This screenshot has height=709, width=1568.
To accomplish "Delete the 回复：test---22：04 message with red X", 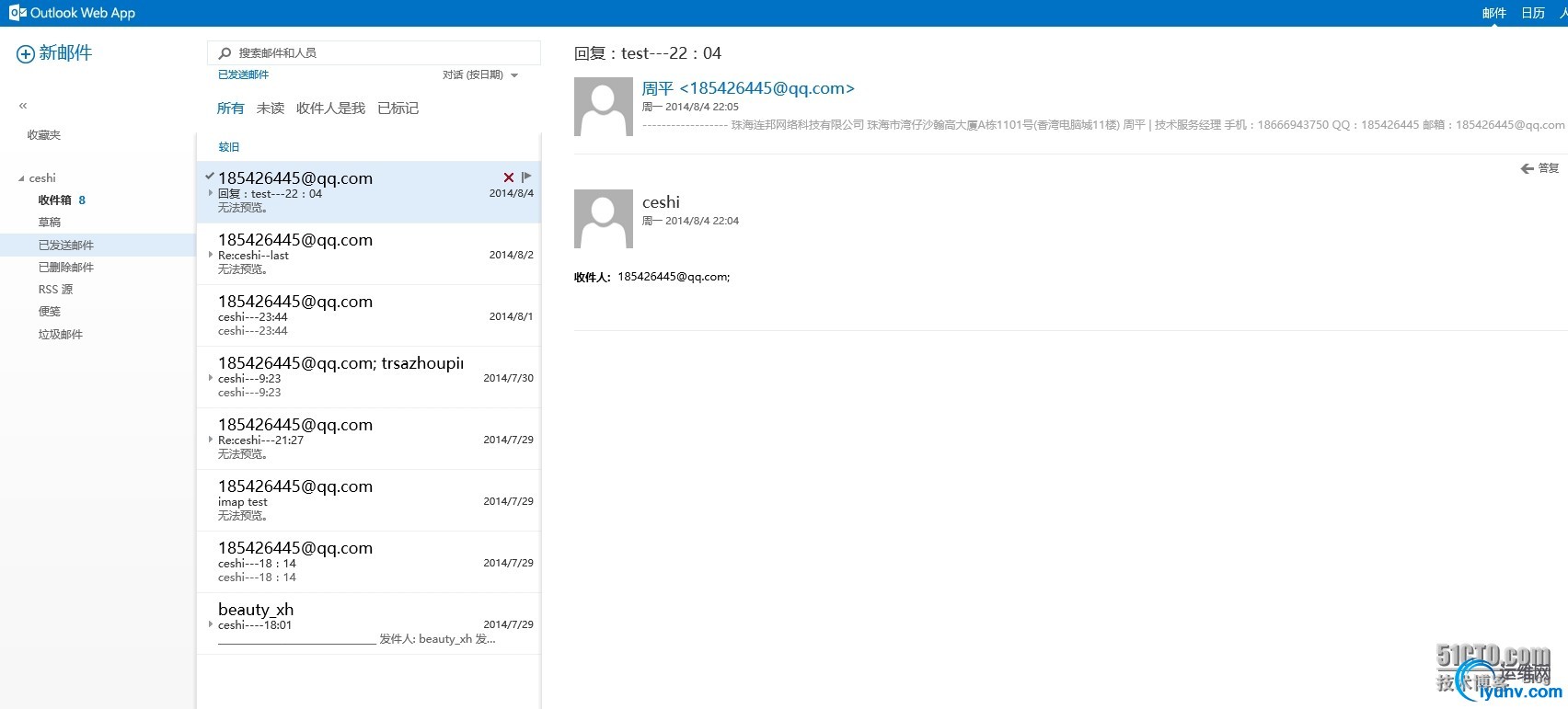I will [x=509, y=177].
